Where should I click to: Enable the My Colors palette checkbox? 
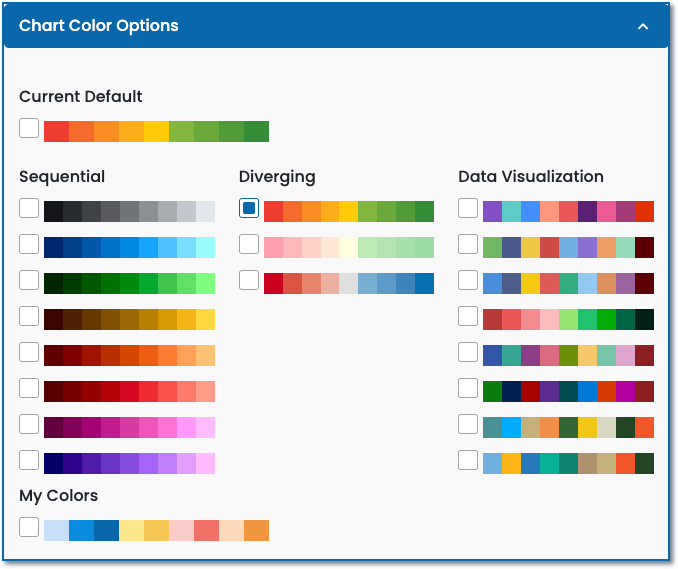coord(29,528)
